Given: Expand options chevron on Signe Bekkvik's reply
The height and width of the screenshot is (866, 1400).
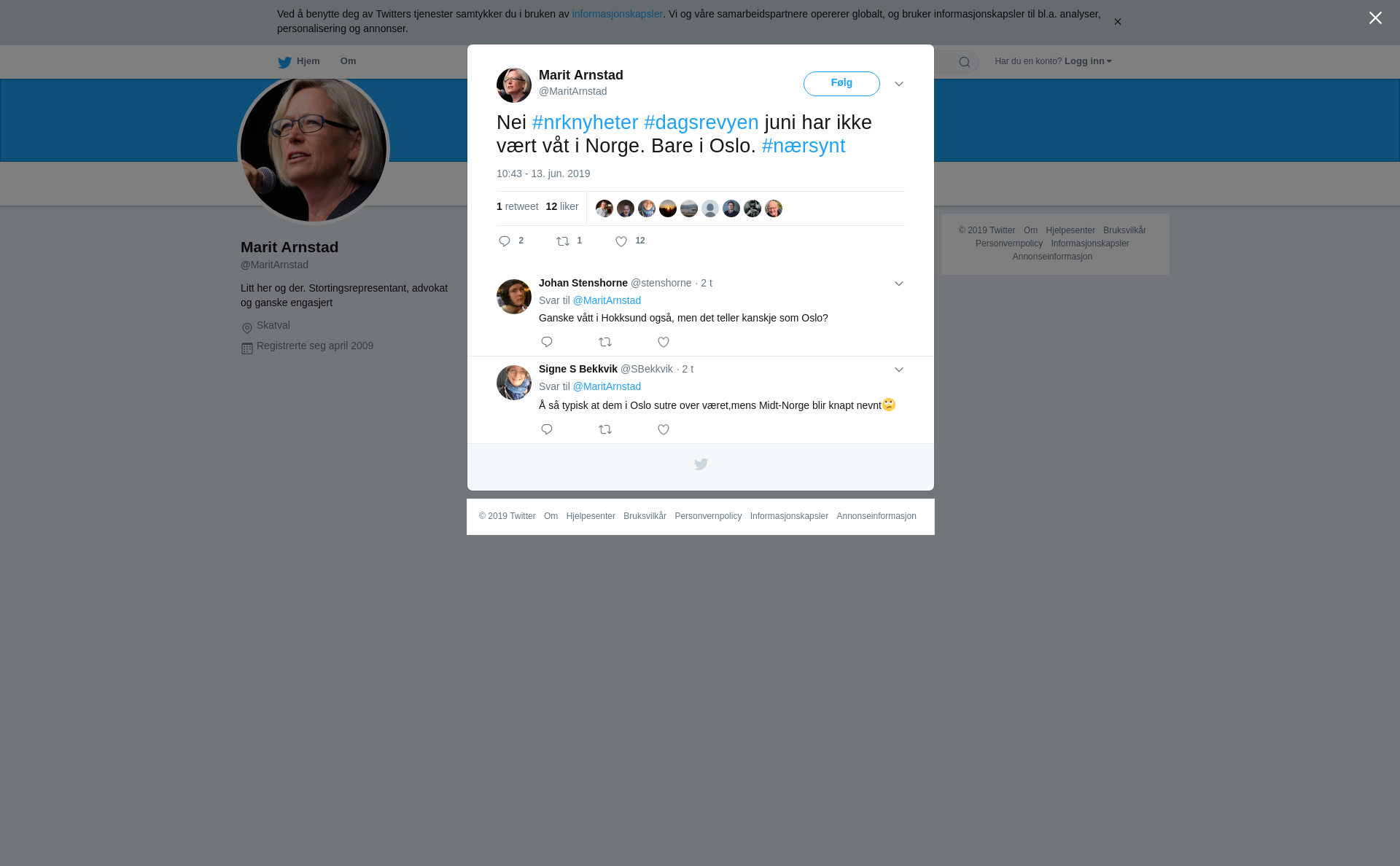Looking at the screenshot, I should (899, 370).
